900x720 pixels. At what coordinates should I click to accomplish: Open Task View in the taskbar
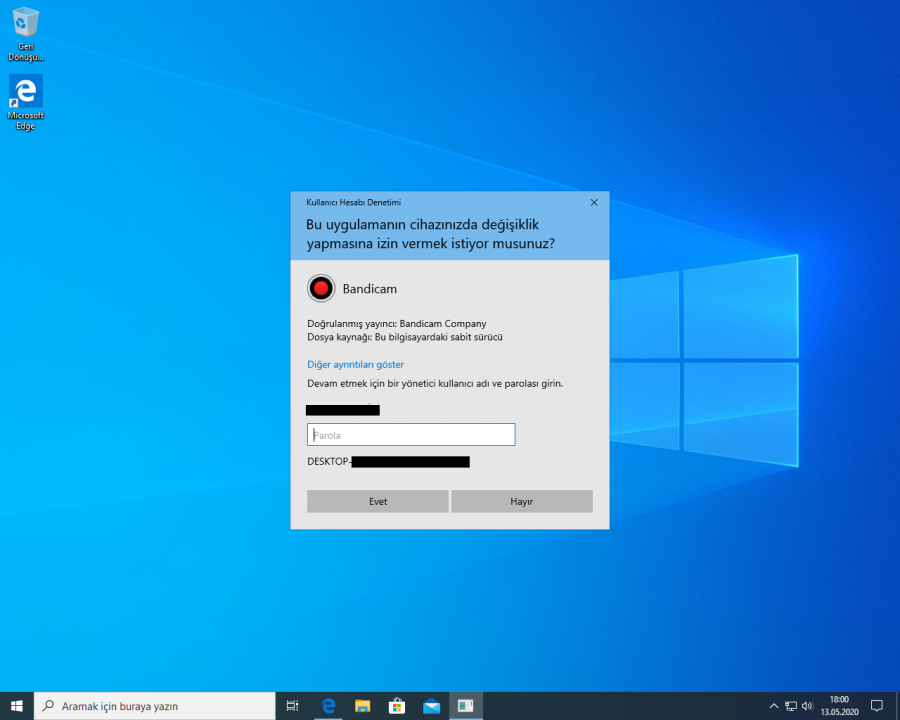(x=292, y=706)
